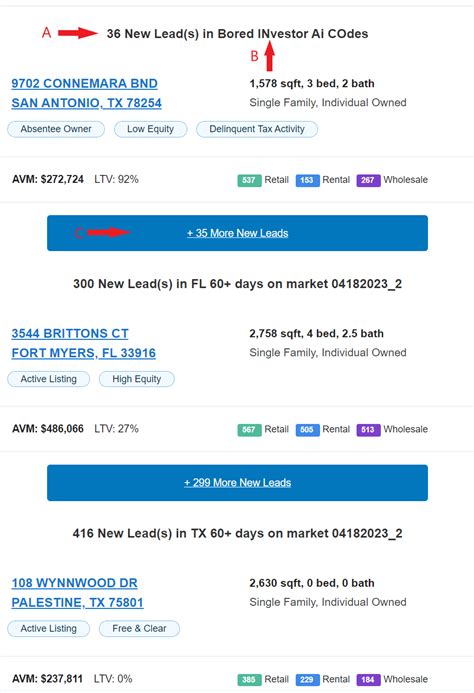
Task: Click 1,578 sqft, 3 bed, 2 bath text
Action: point(312,84)
